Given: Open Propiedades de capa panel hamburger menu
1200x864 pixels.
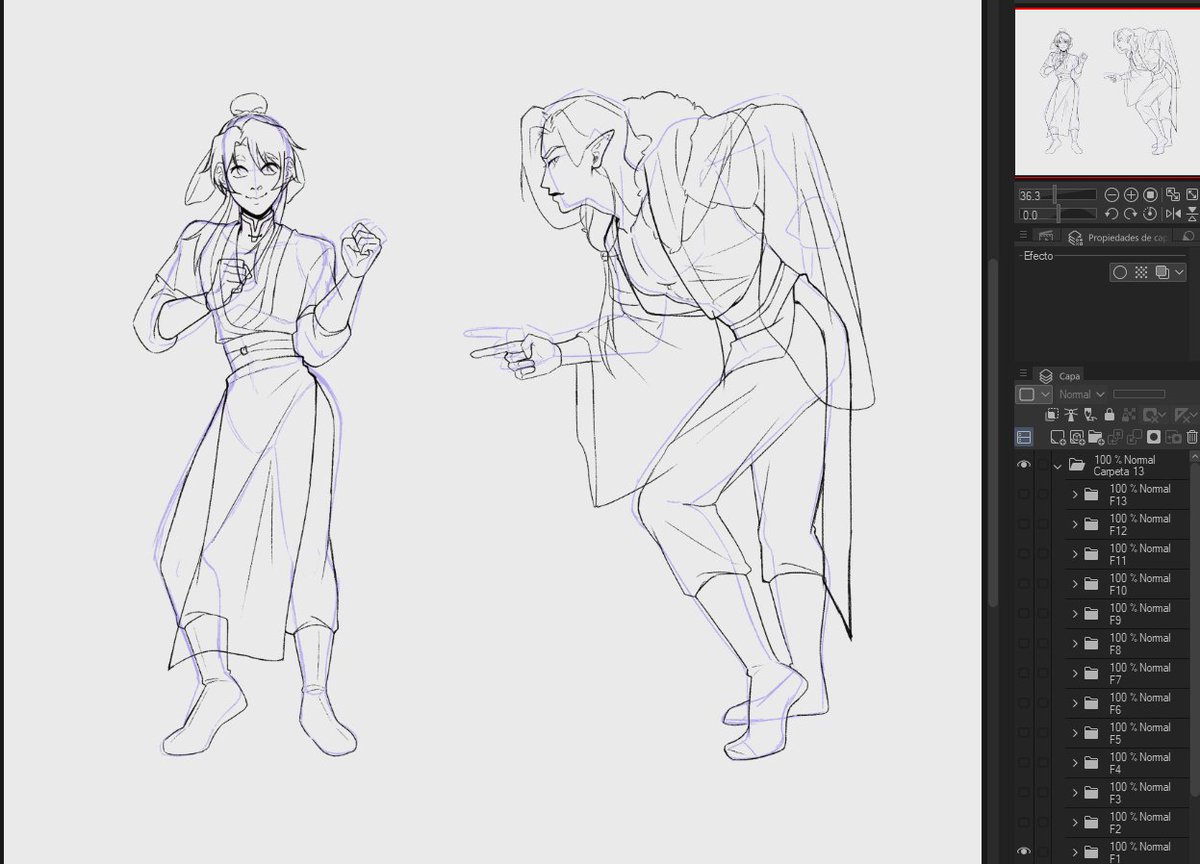Looking at the screenshot, I should [x=1023, y=235].
